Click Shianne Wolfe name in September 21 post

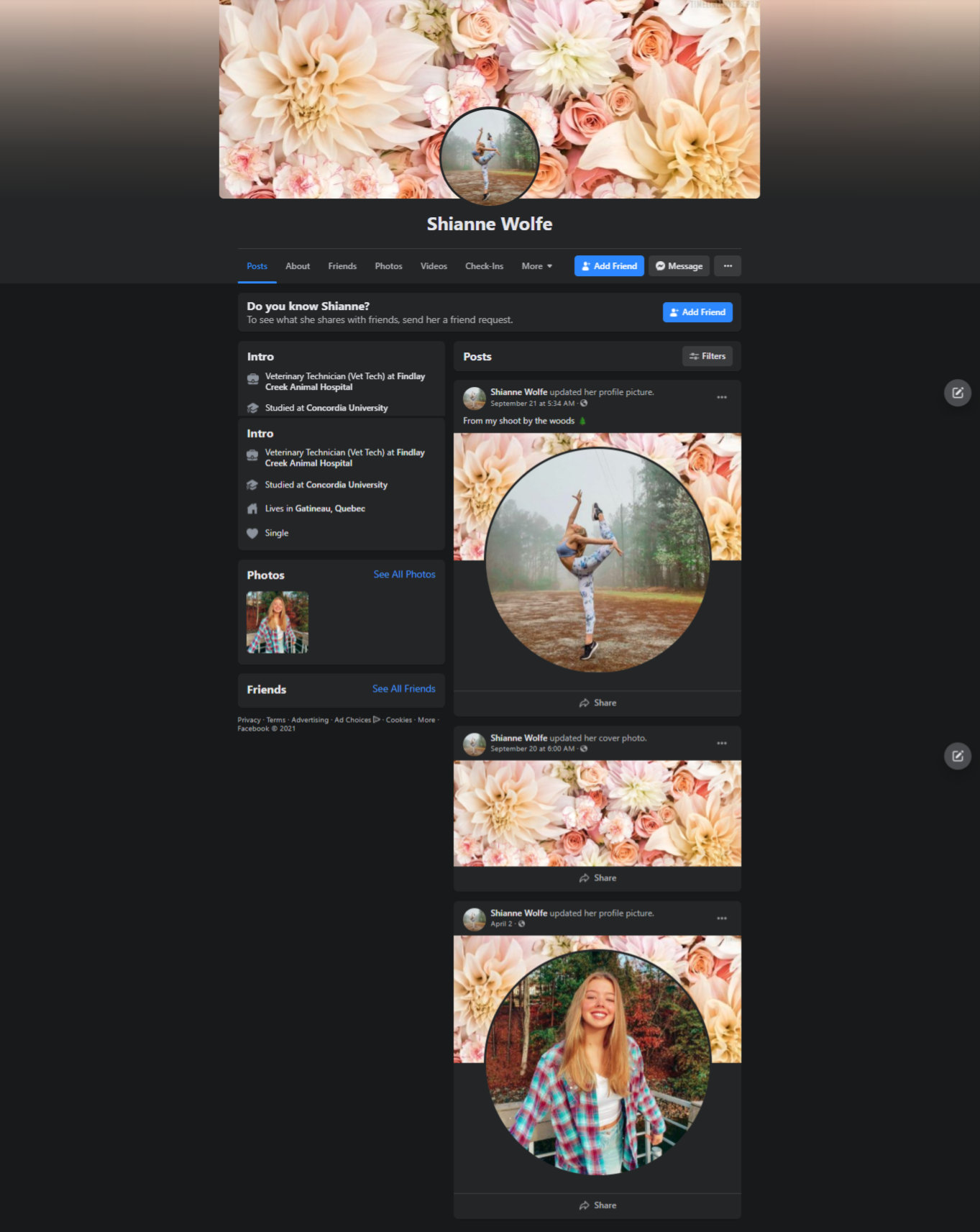518,392
